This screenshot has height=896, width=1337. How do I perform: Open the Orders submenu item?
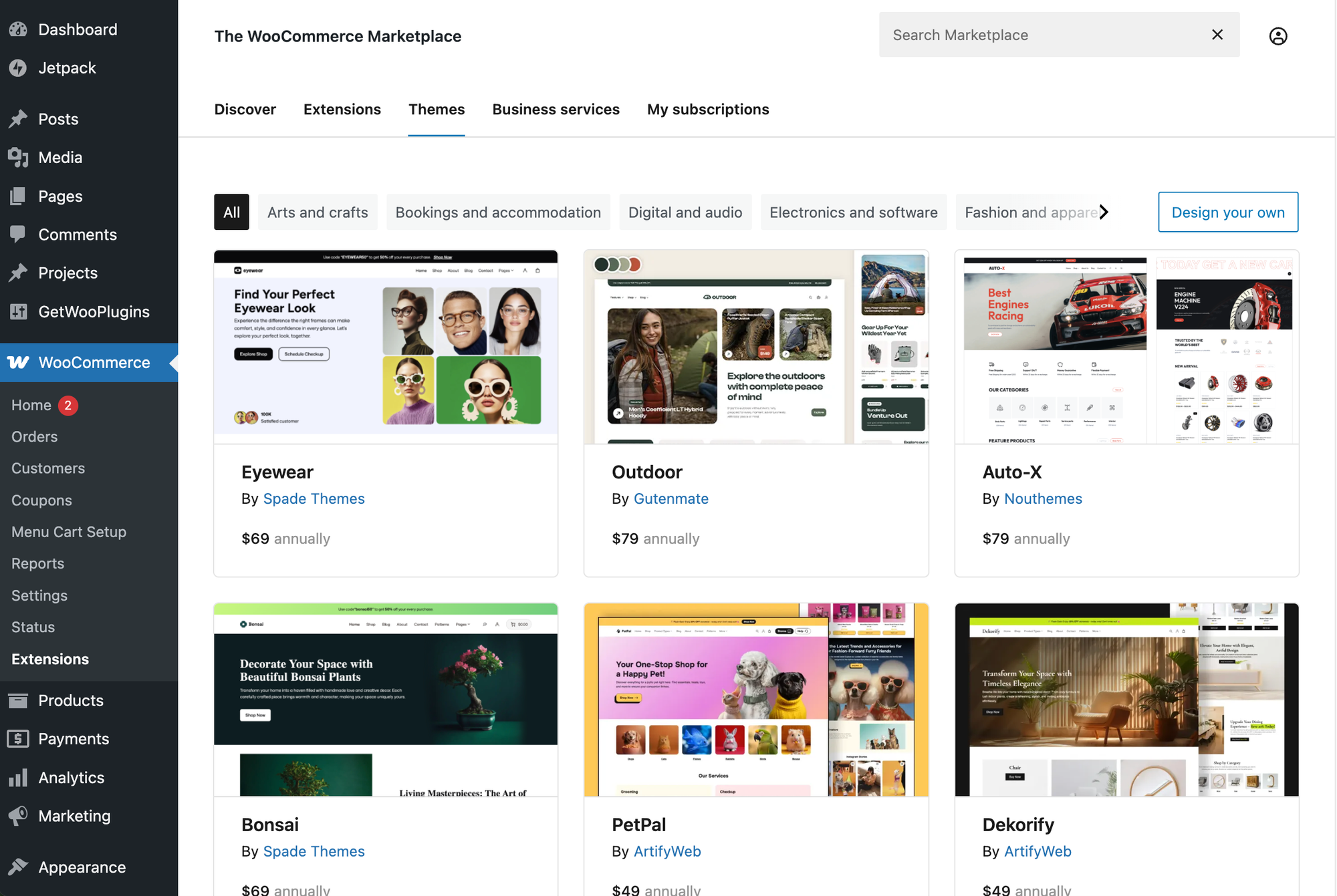(35, 437)
